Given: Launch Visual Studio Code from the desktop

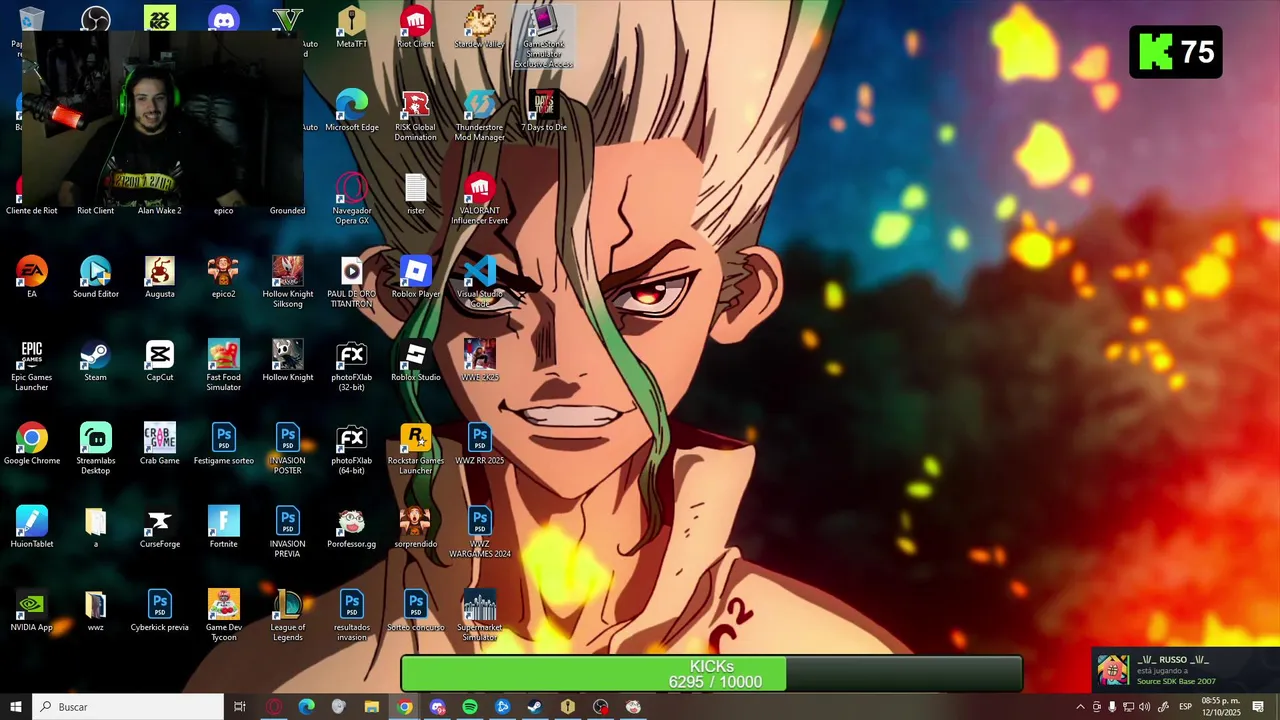Looking at the screenshot, I should [480, 282].
